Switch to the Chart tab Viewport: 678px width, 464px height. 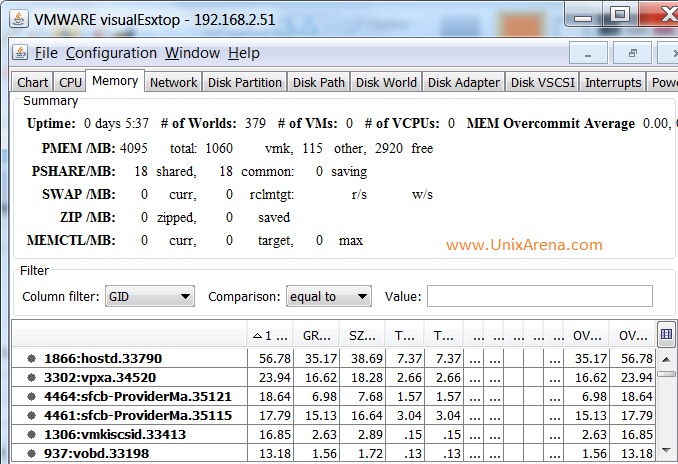32,82
